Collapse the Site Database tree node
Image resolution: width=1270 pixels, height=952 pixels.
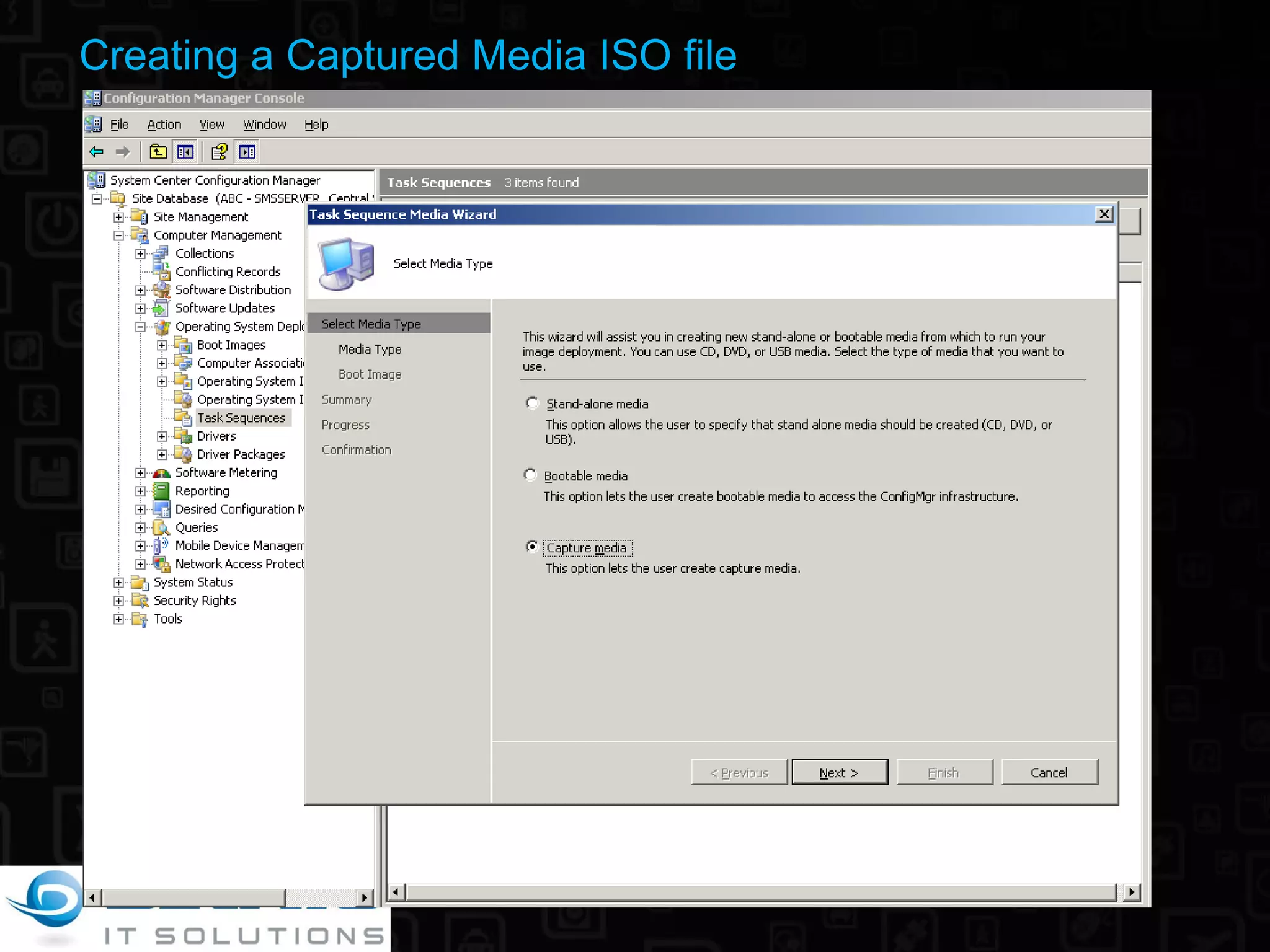97,199
